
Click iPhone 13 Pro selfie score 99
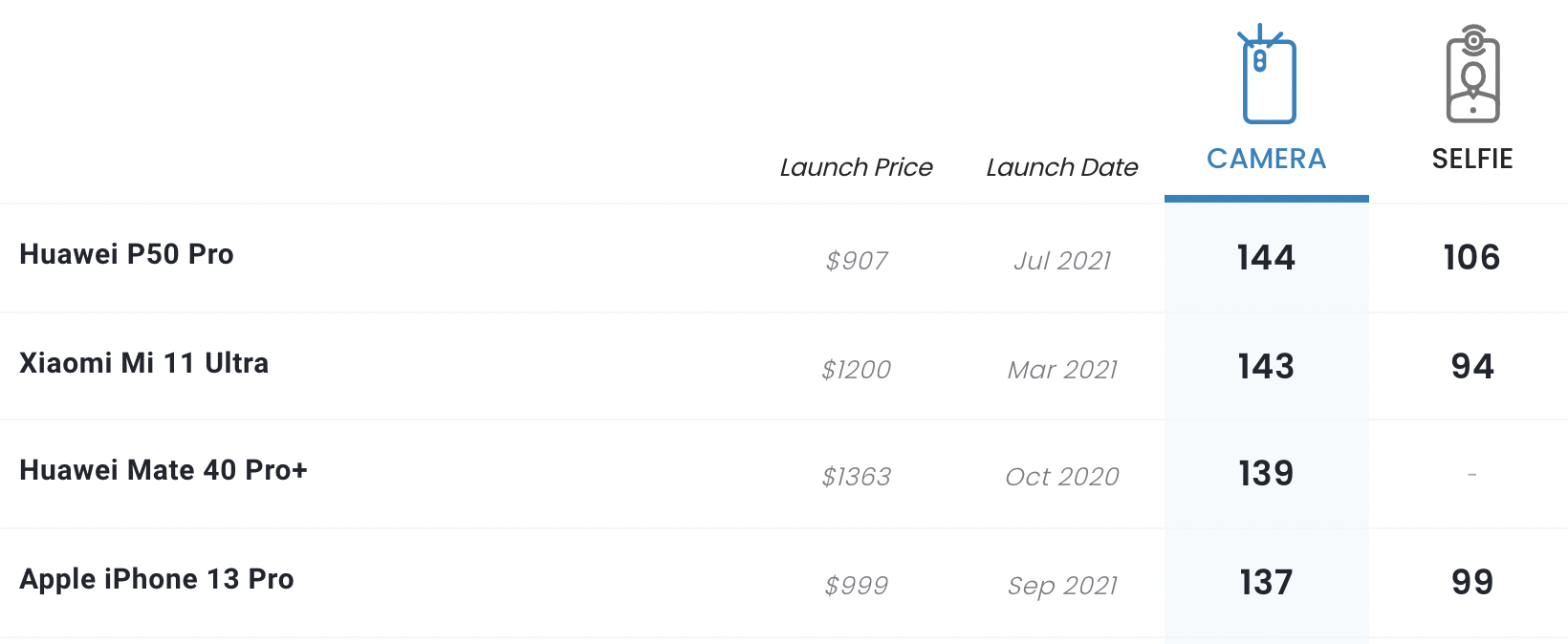1472,582
